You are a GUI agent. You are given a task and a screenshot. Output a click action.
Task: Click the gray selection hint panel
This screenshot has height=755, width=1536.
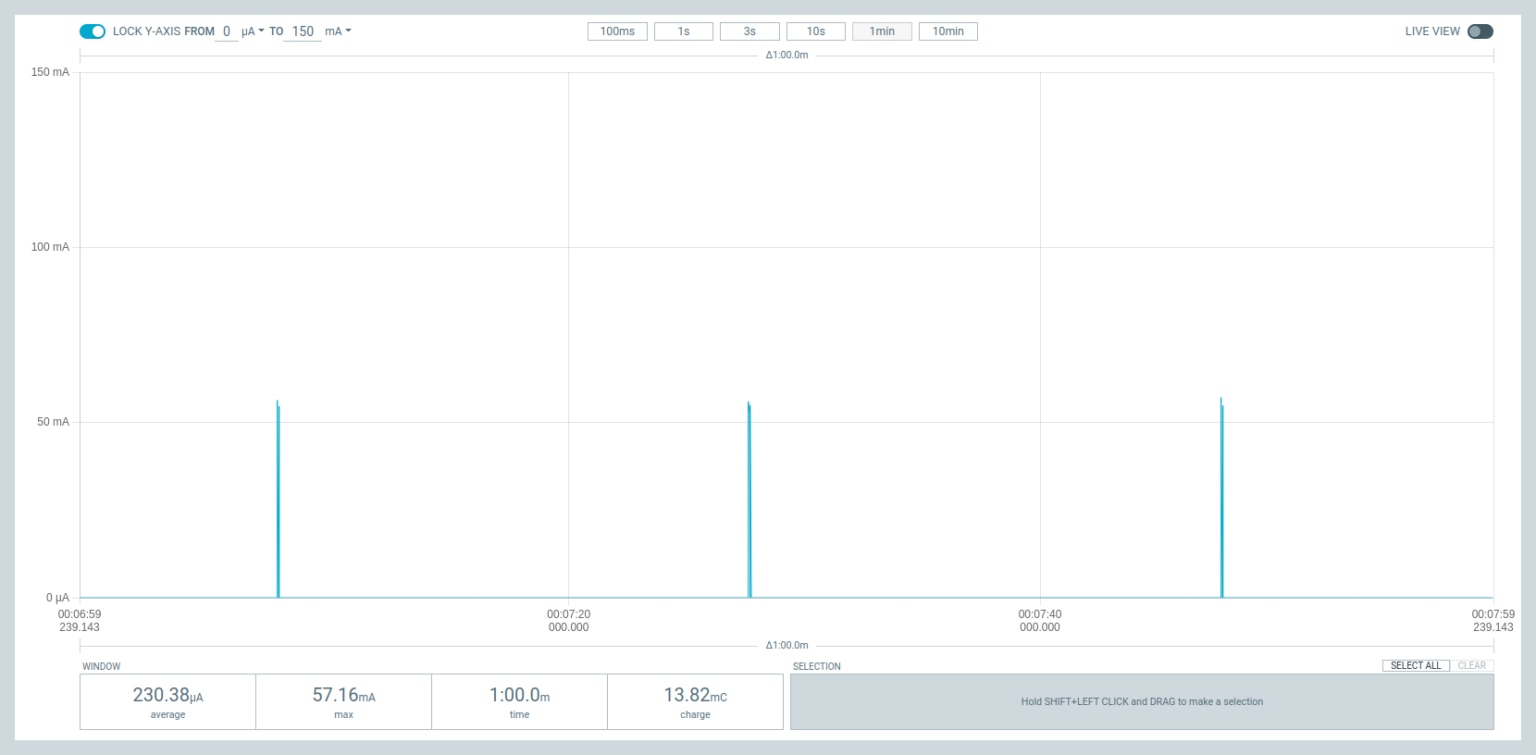pos(1141,701)
